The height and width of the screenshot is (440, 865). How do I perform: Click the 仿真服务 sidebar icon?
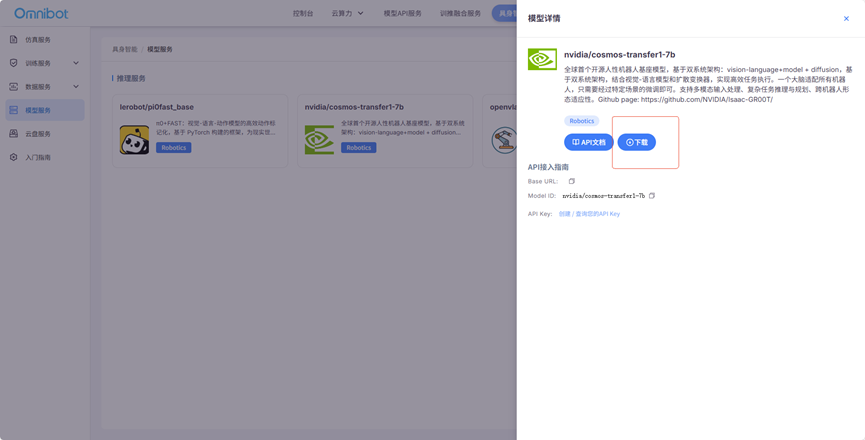pyautogui.click(x=14, y=40)
